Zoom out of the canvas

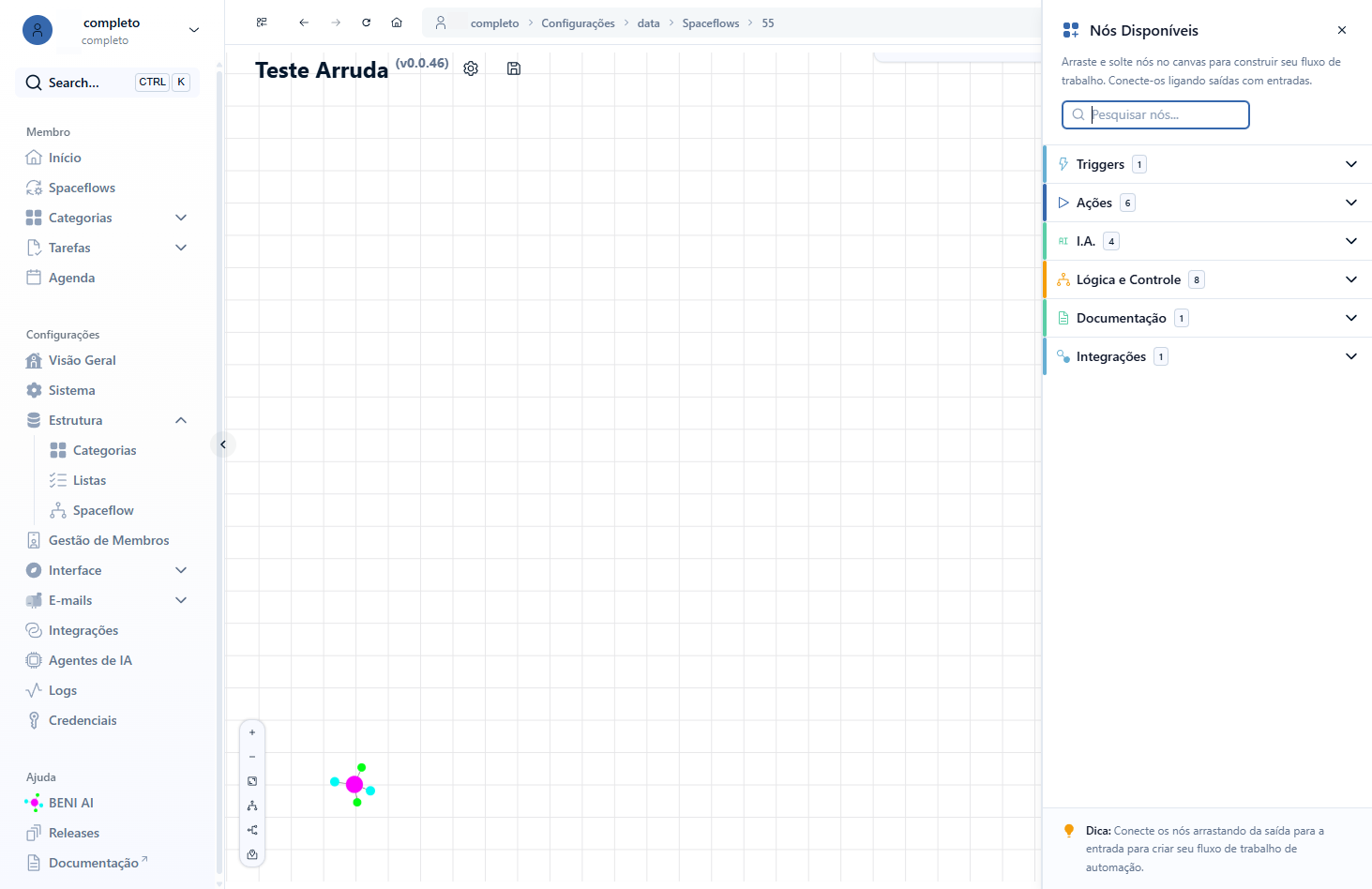click(252, 757)
